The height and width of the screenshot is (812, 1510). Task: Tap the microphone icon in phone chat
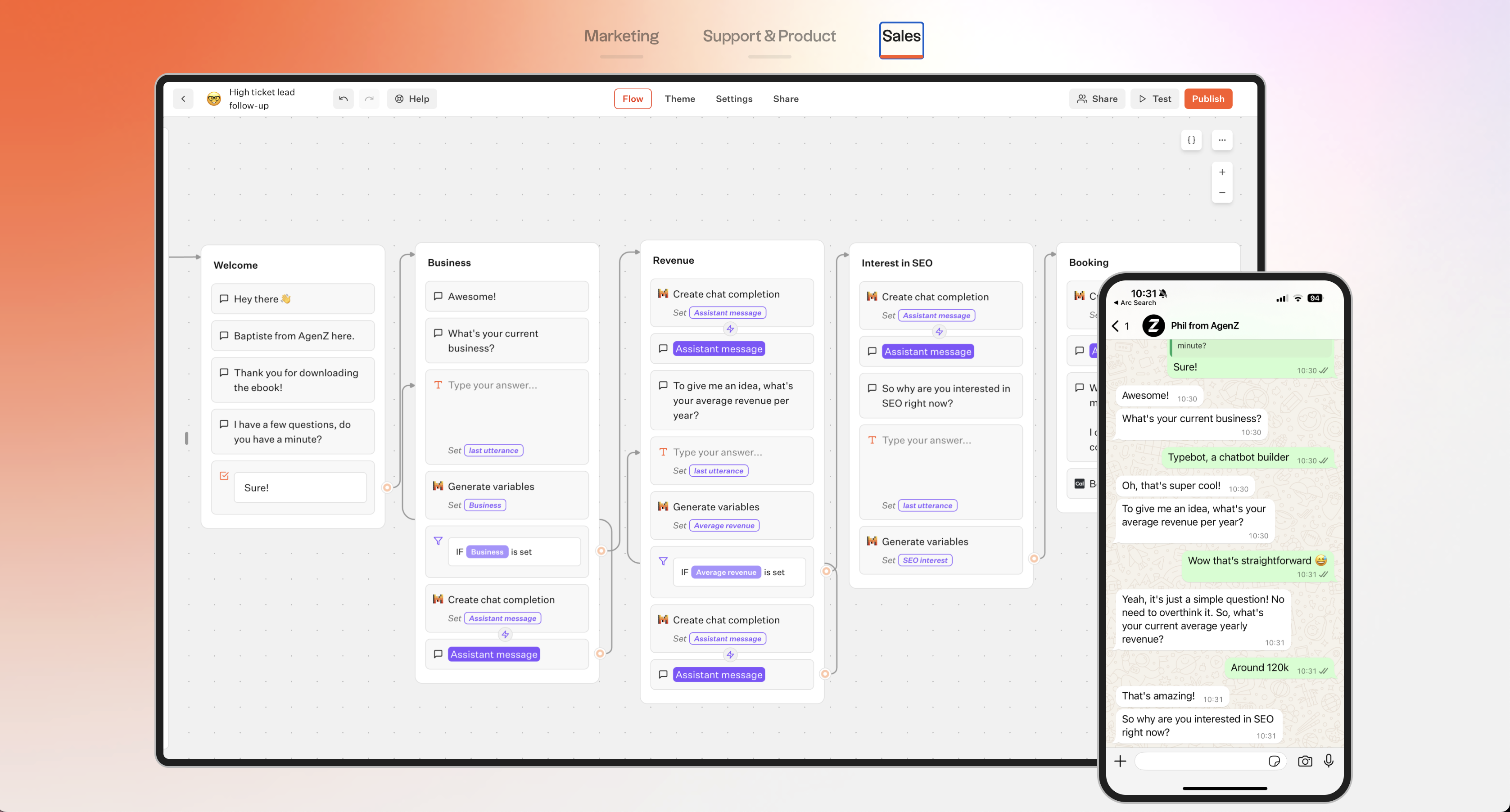click(x=1329, y=760)
